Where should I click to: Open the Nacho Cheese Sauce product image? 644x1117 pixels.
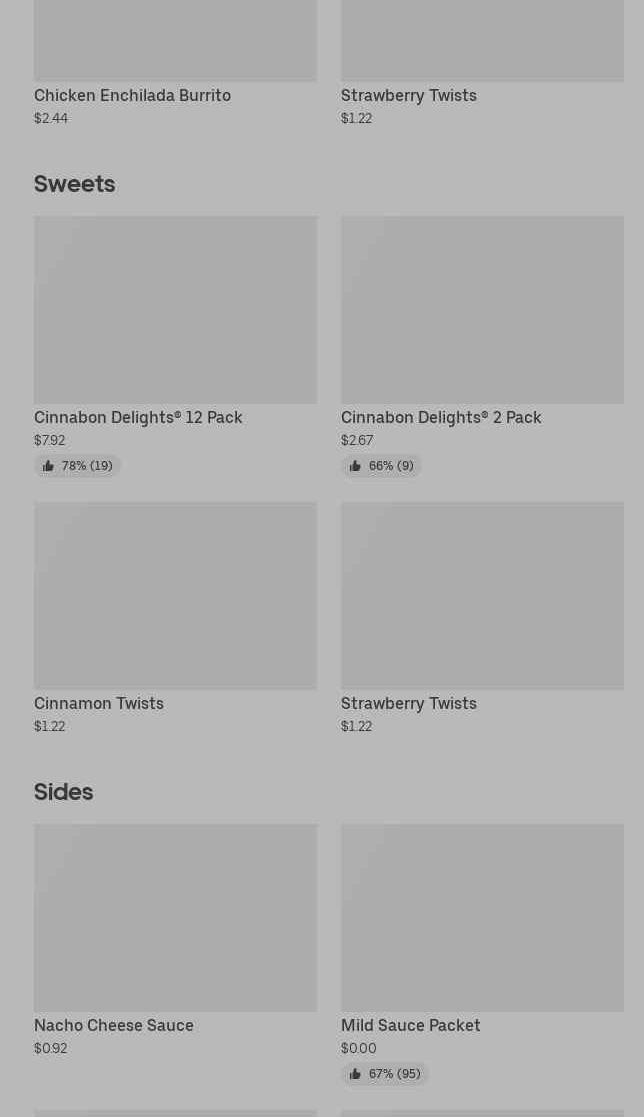pyautogui.click(x=175, y=918)
